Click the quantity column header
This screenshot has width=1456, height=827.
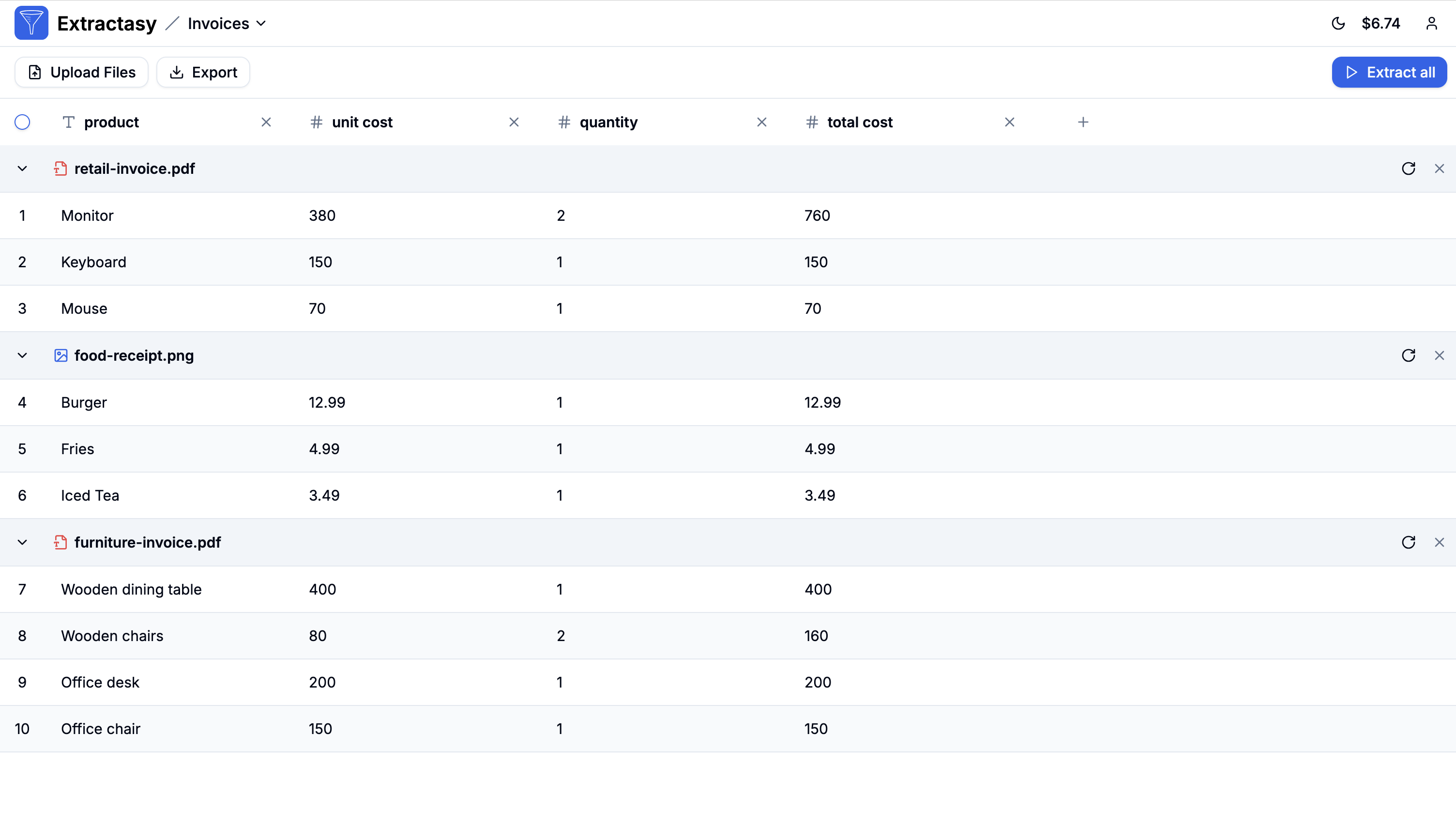click(608, 122)
